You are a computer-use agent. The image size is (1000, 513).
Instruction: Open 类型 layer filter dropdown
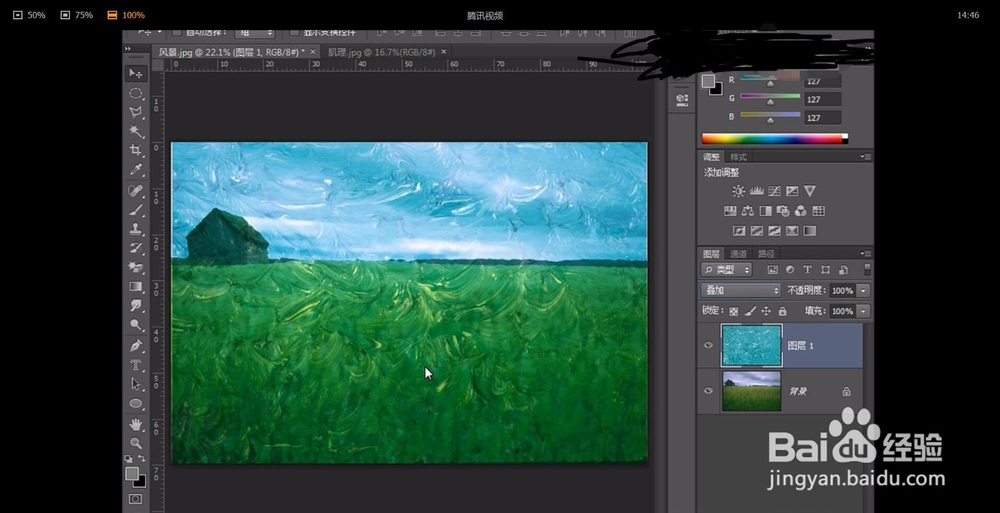726,270
